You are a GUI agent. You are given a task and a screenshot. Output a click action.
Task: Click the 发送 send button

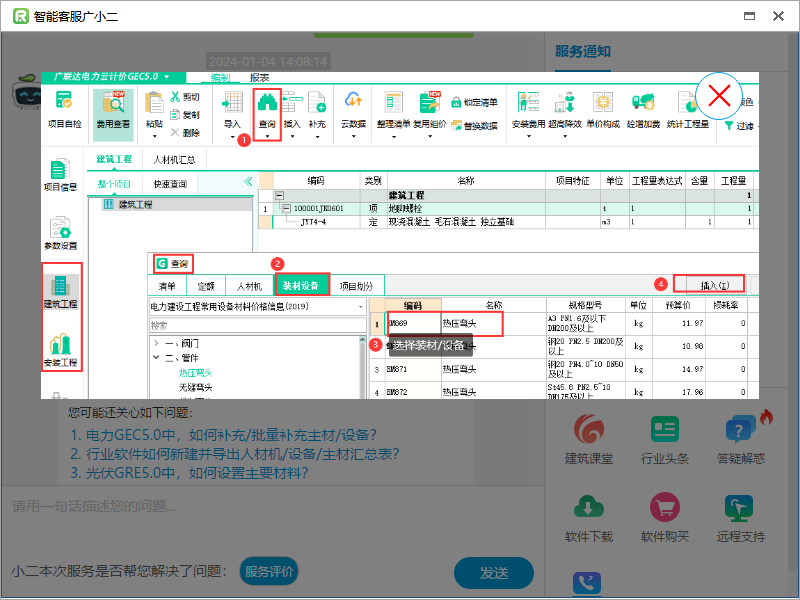coord(494,573)
